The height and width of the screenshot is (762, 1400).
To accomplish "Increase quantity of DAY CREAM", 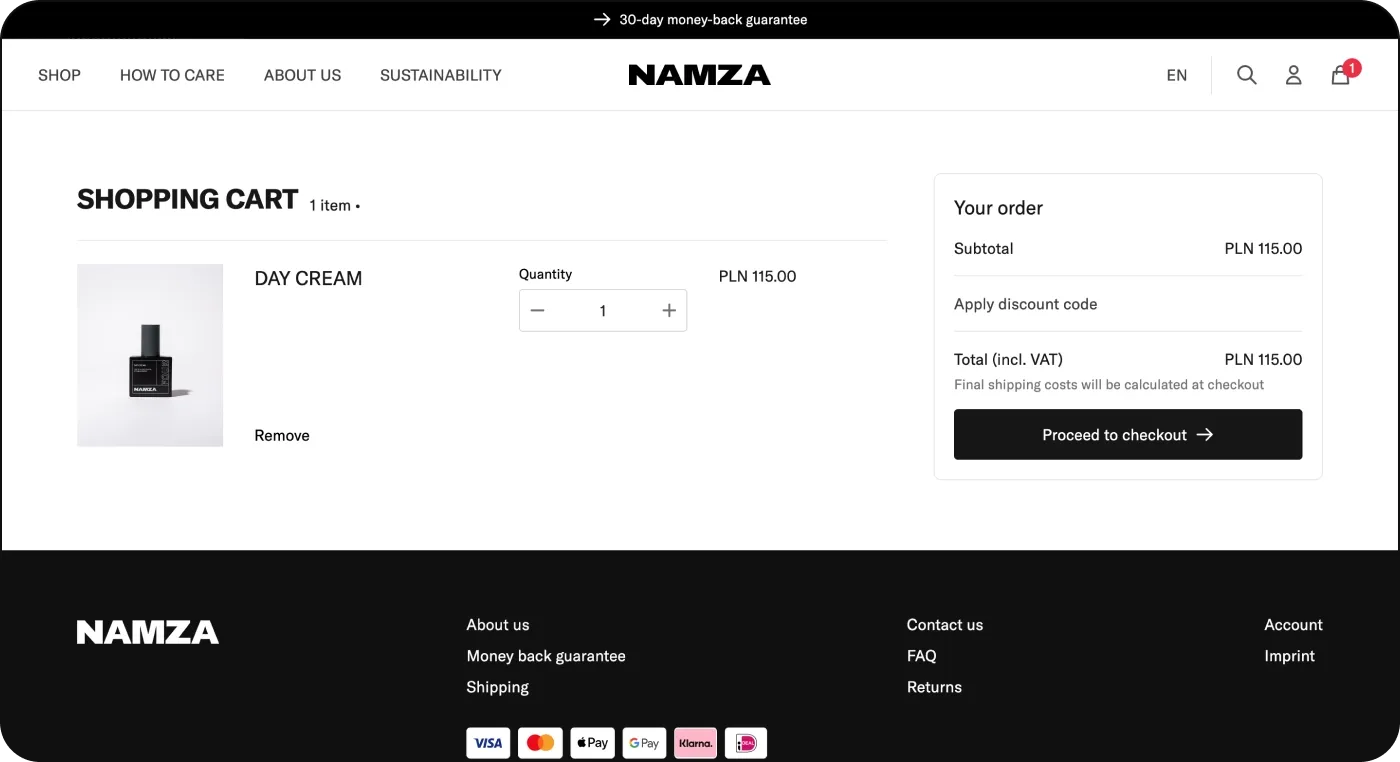I will [668, 310].
